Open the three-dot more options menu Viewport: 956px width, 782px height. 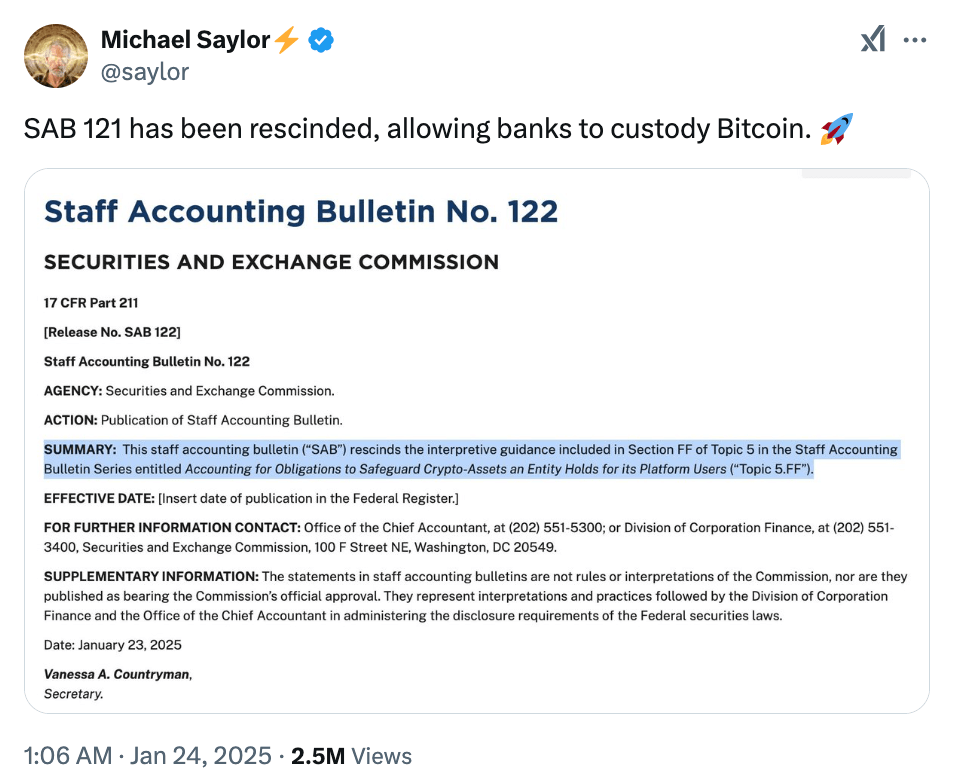pos(915,40)
